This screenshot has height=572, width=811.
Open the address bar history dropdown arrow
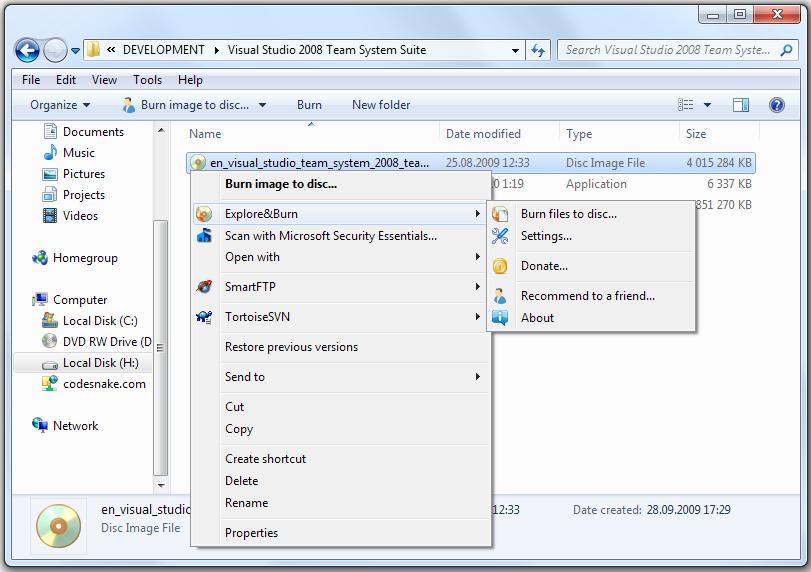[x=515, y=51]
